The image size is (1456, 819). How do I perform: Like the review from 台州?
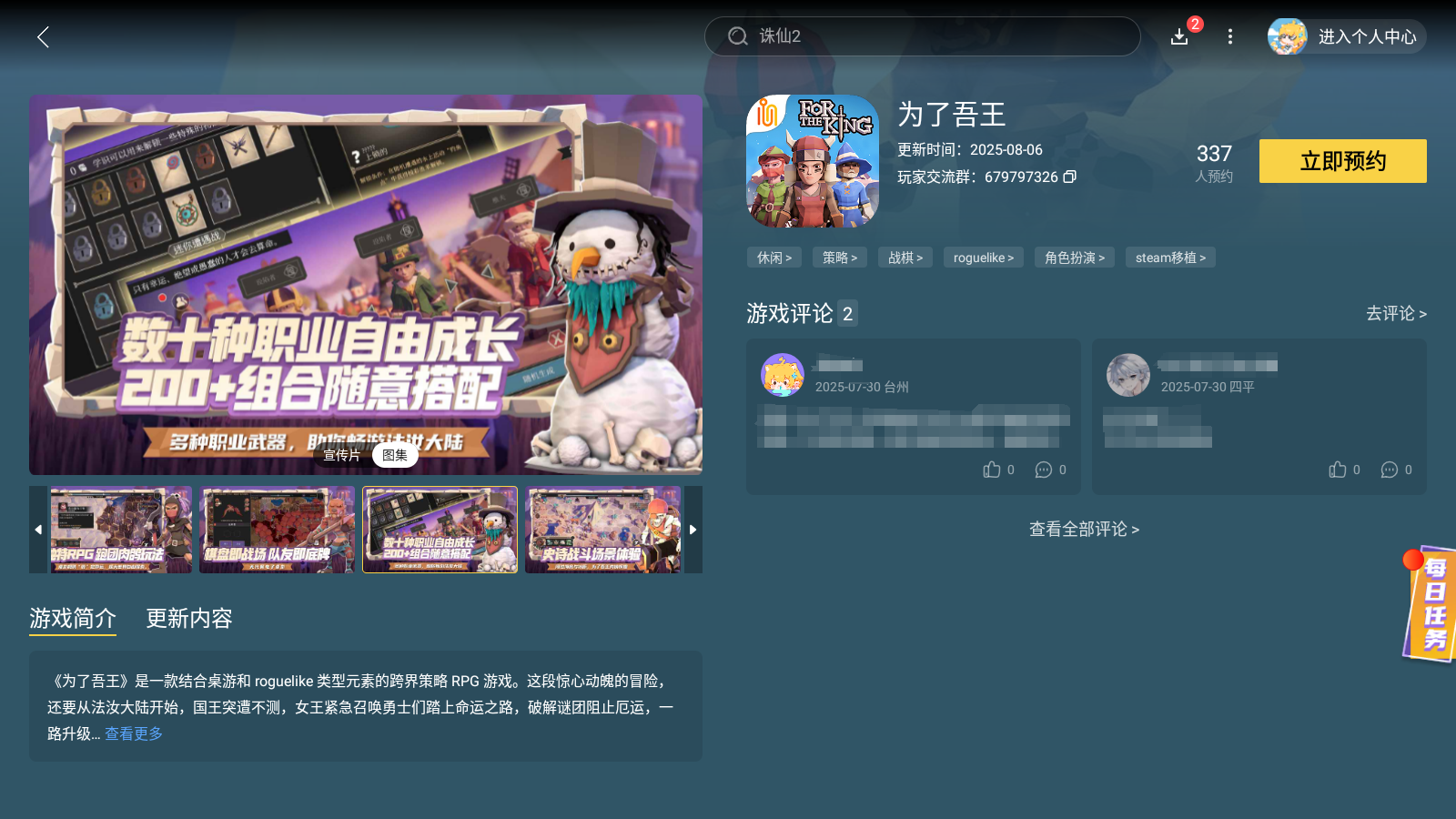[992, 470]
